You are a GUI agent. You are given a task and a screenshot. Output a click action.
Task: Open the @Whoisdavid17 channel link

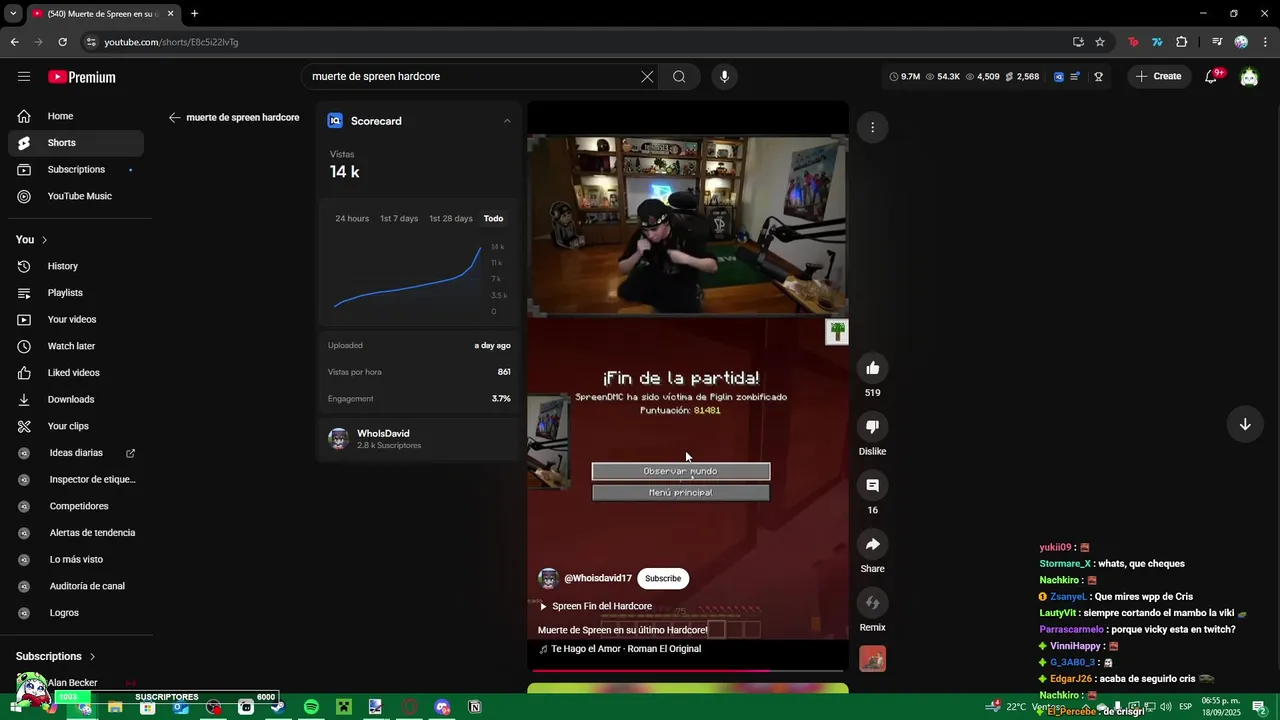598,578
